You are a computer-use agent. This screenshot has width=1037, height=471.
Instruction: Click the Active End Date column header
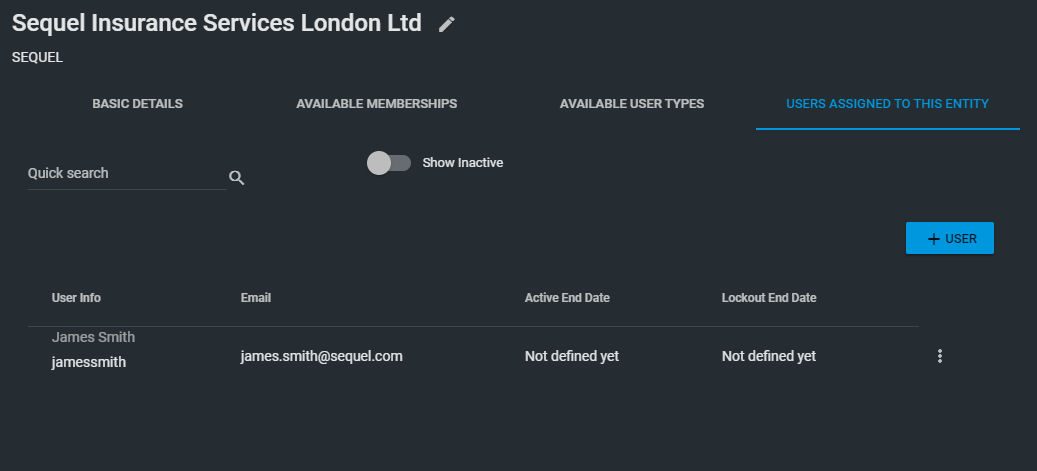[x=567, y=298]
